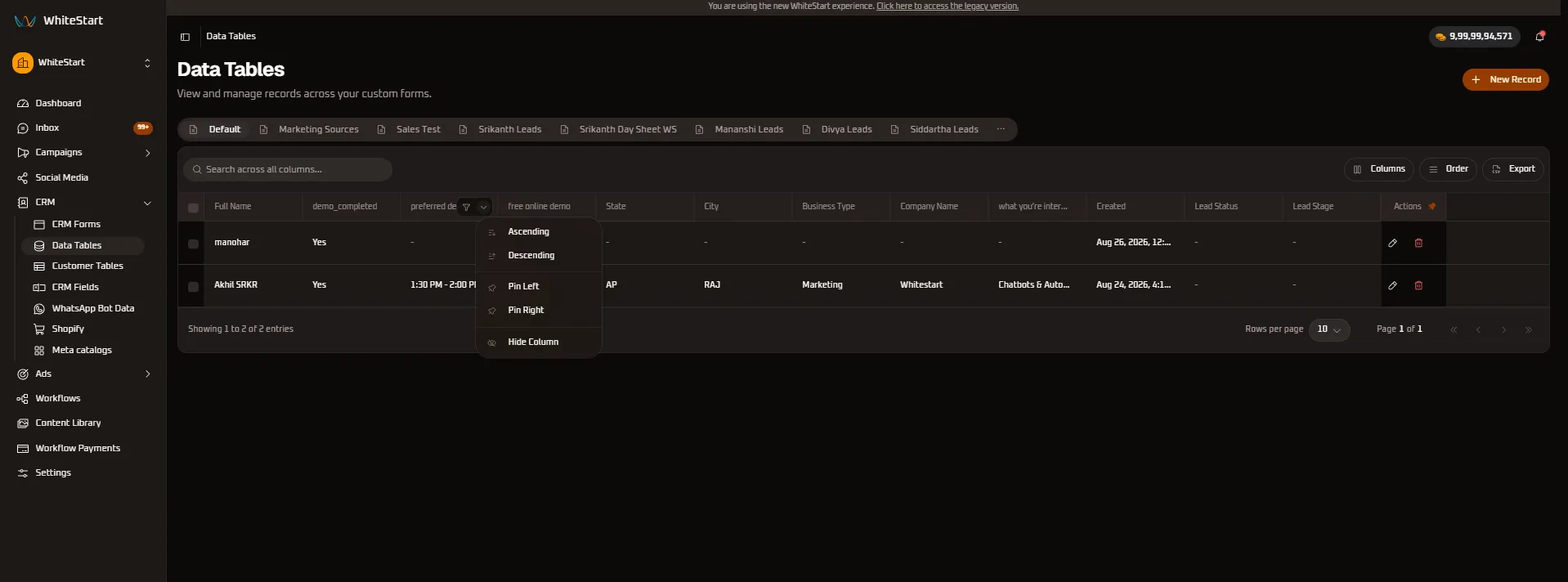Edit the manohar record

(x=1392, y=243)
